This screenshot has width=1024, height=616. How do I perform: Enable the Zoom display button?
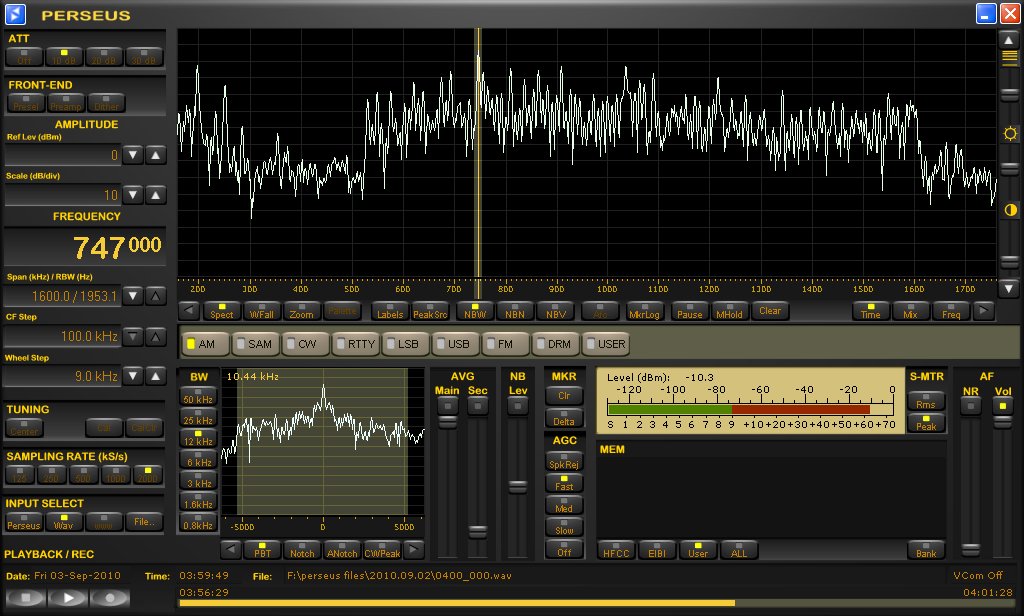pyautogui.click(x=302, y=311)
